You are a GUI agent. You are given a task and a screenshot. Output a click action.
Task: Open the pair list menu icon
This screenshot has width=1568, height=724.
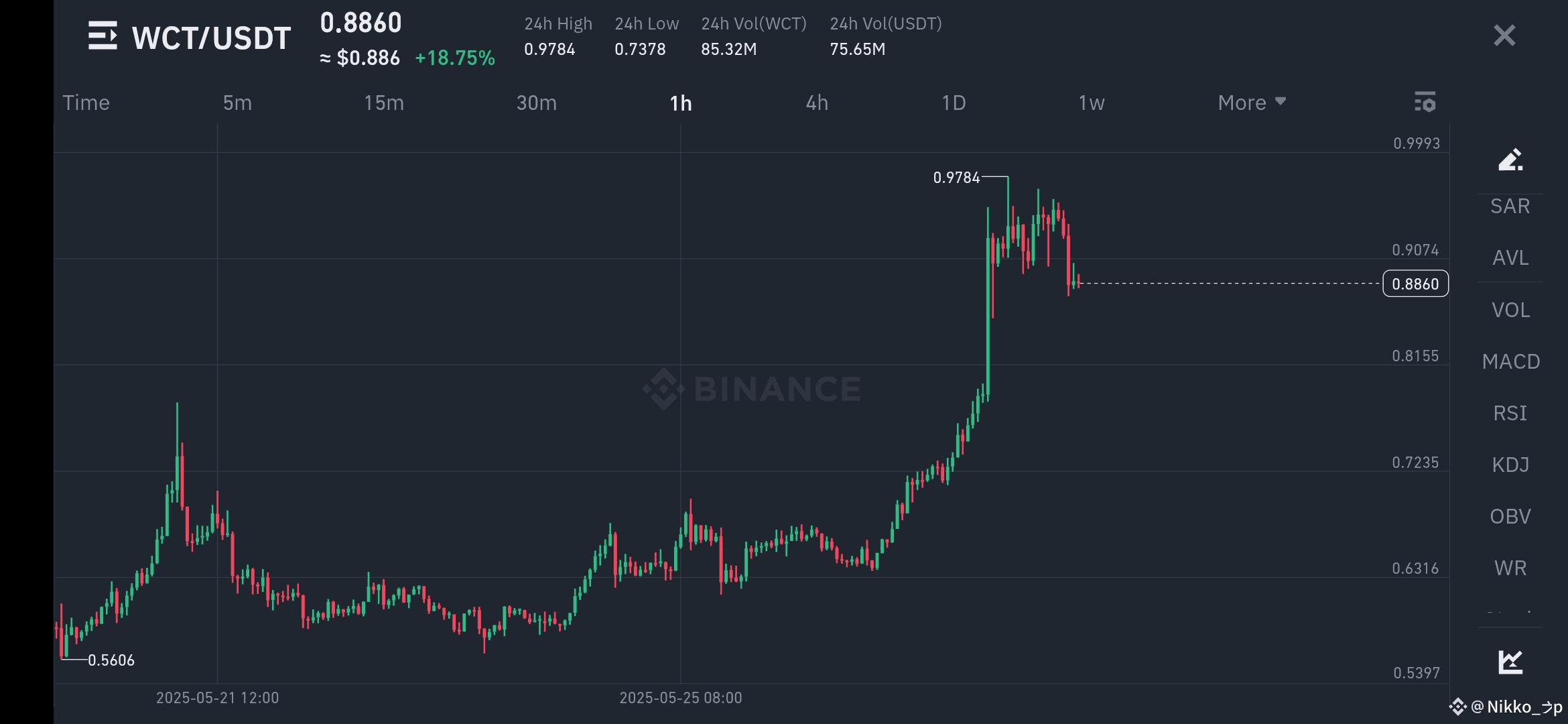[x=103, y=36]
